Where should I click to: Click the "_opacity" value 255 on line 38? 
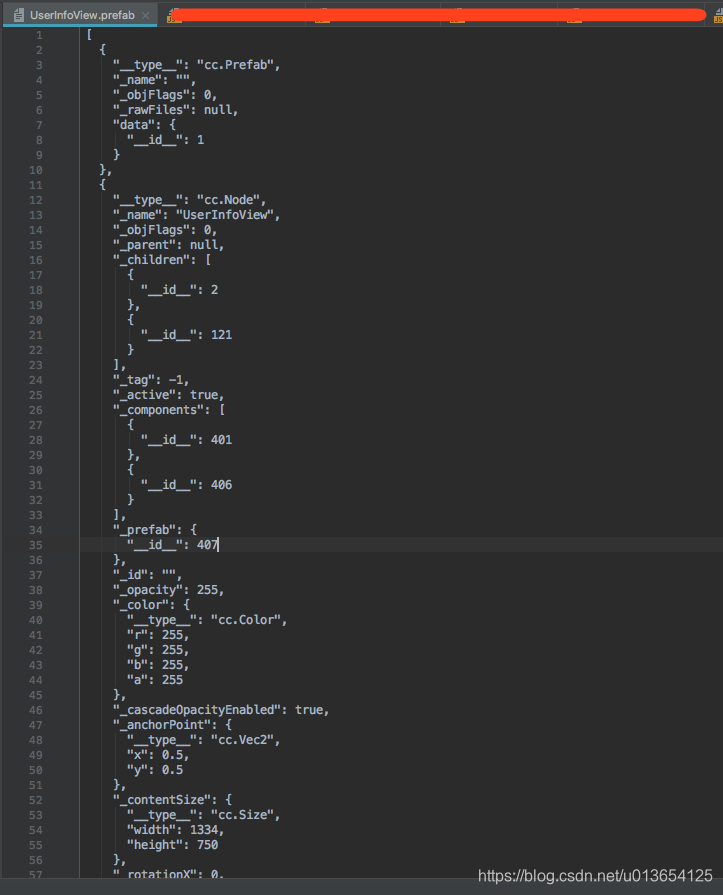(x=207, y=590)
